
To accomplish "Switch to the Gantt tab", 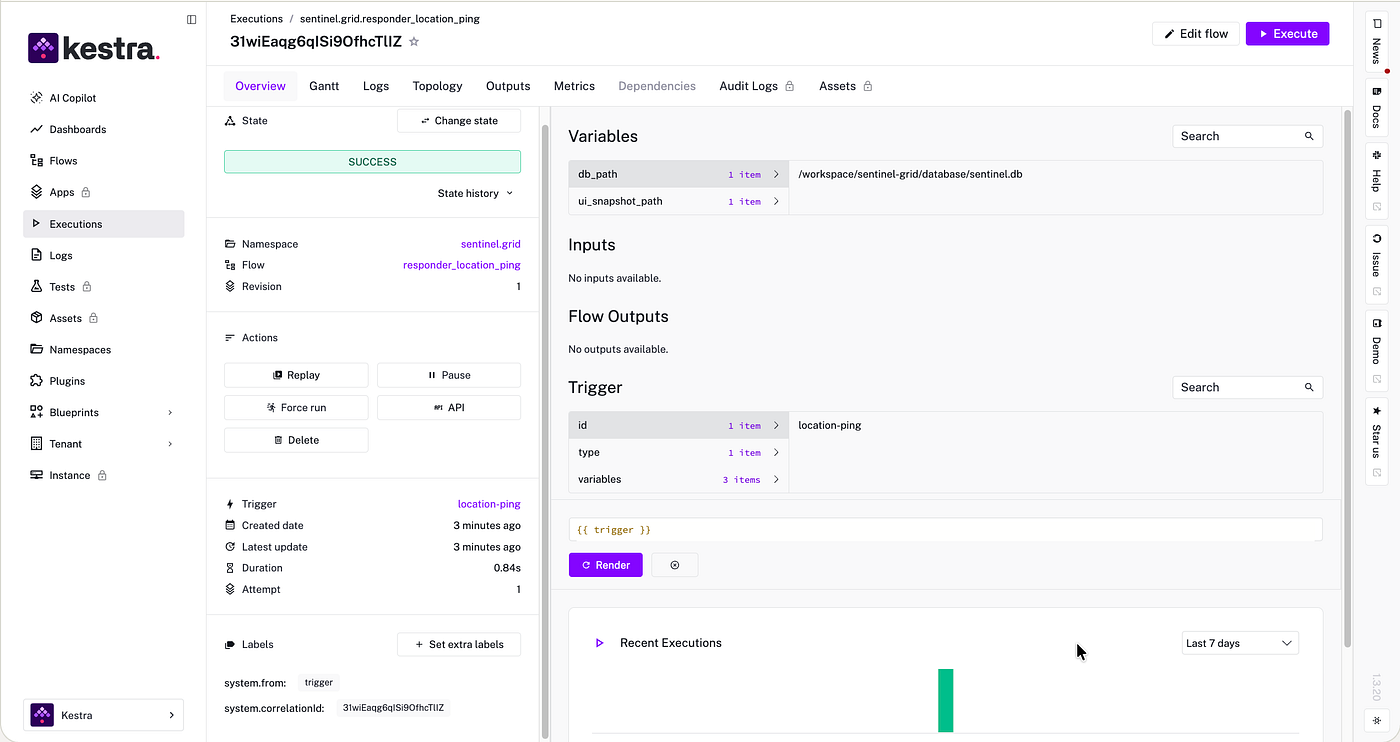I will tap(324, 86).
